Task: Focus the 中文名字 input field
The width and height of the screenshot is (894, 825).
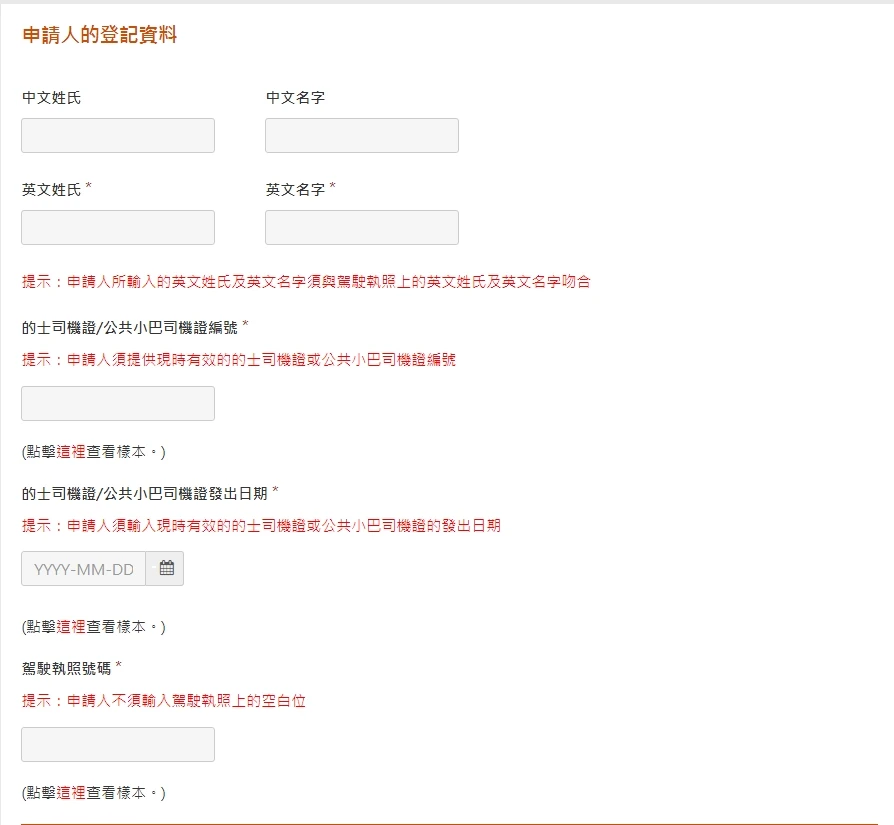Action: tap(362, 136)
